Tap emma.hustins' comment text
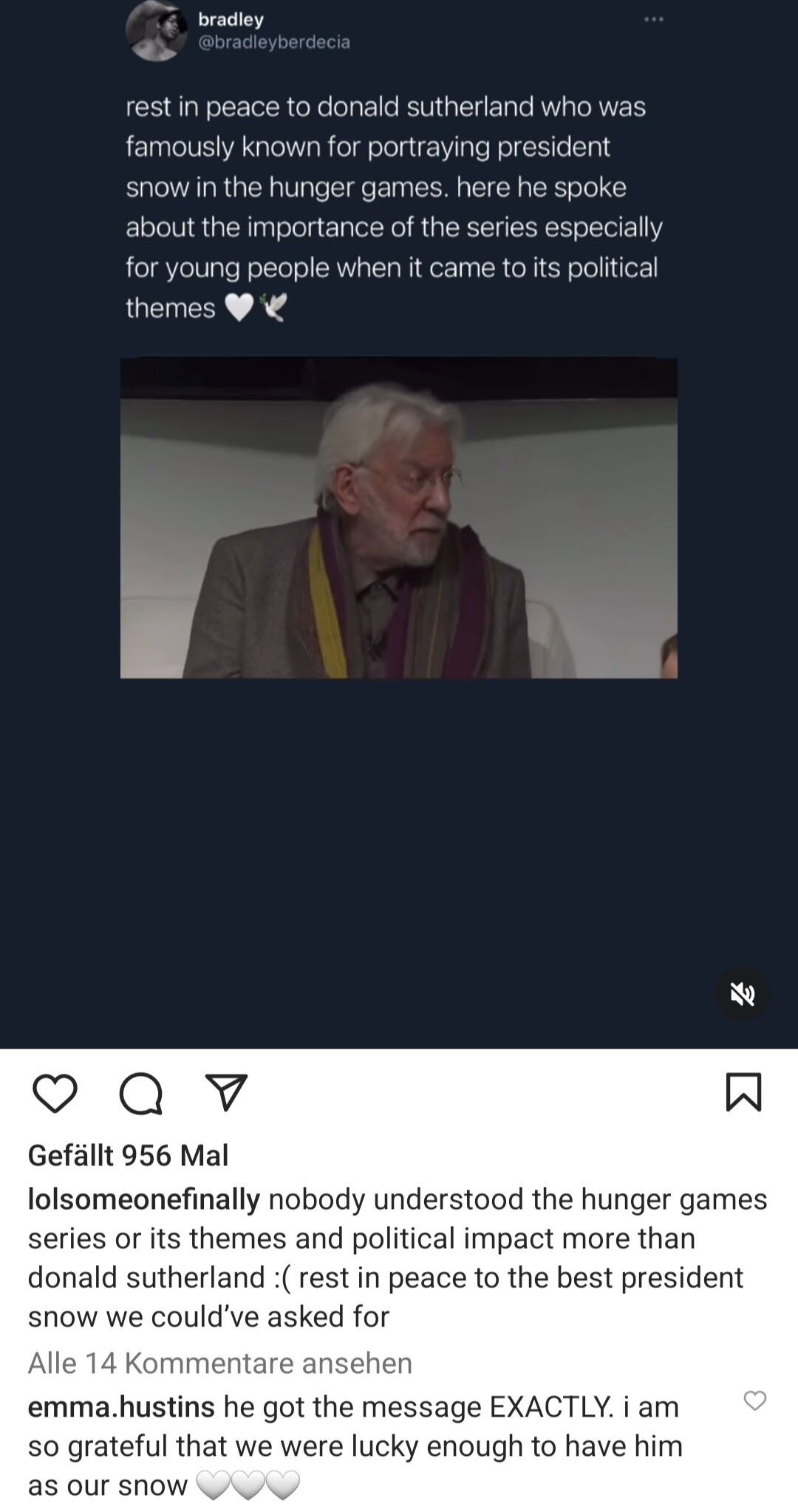798x1512 pixels. coord(355,1446)
